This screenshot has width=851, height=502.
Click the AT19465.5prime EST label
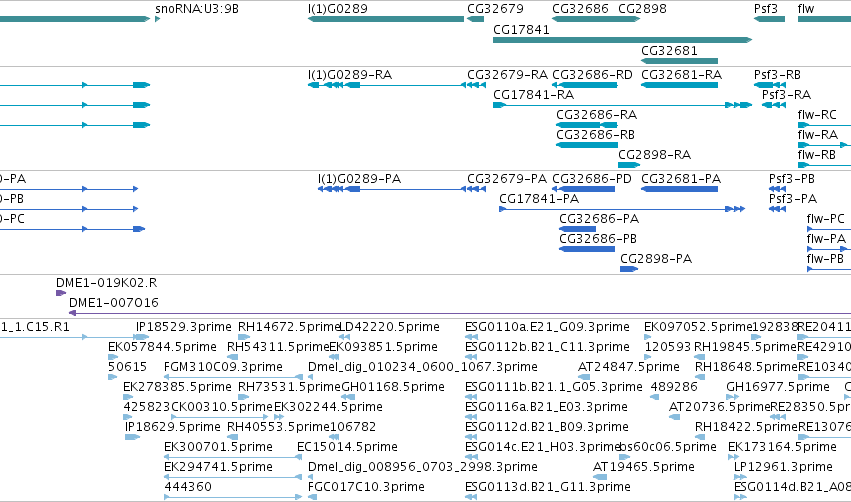[644, 467]
